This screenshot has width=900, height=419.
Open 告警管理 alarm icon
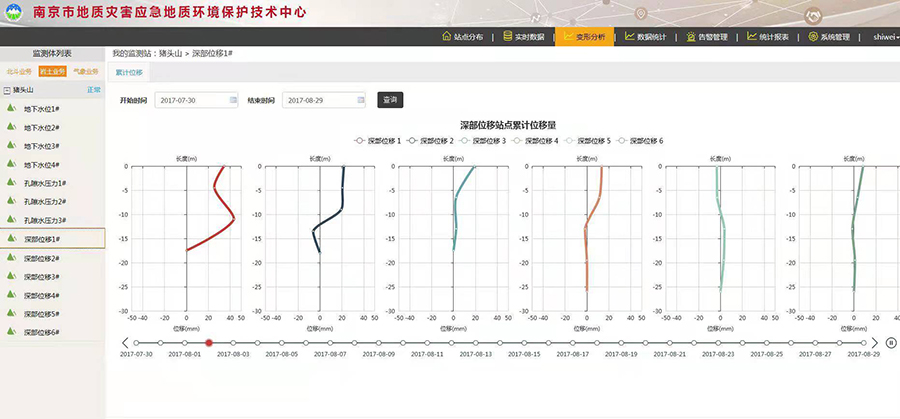tap(691, 37)
